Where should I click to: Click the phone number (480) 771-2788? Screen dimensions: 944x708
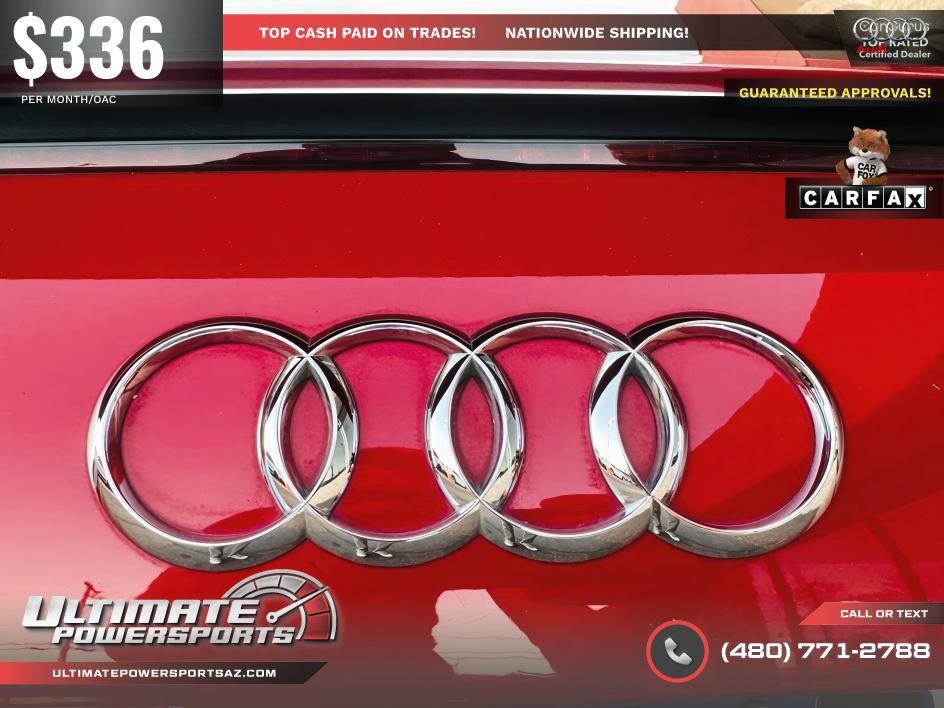825,651
